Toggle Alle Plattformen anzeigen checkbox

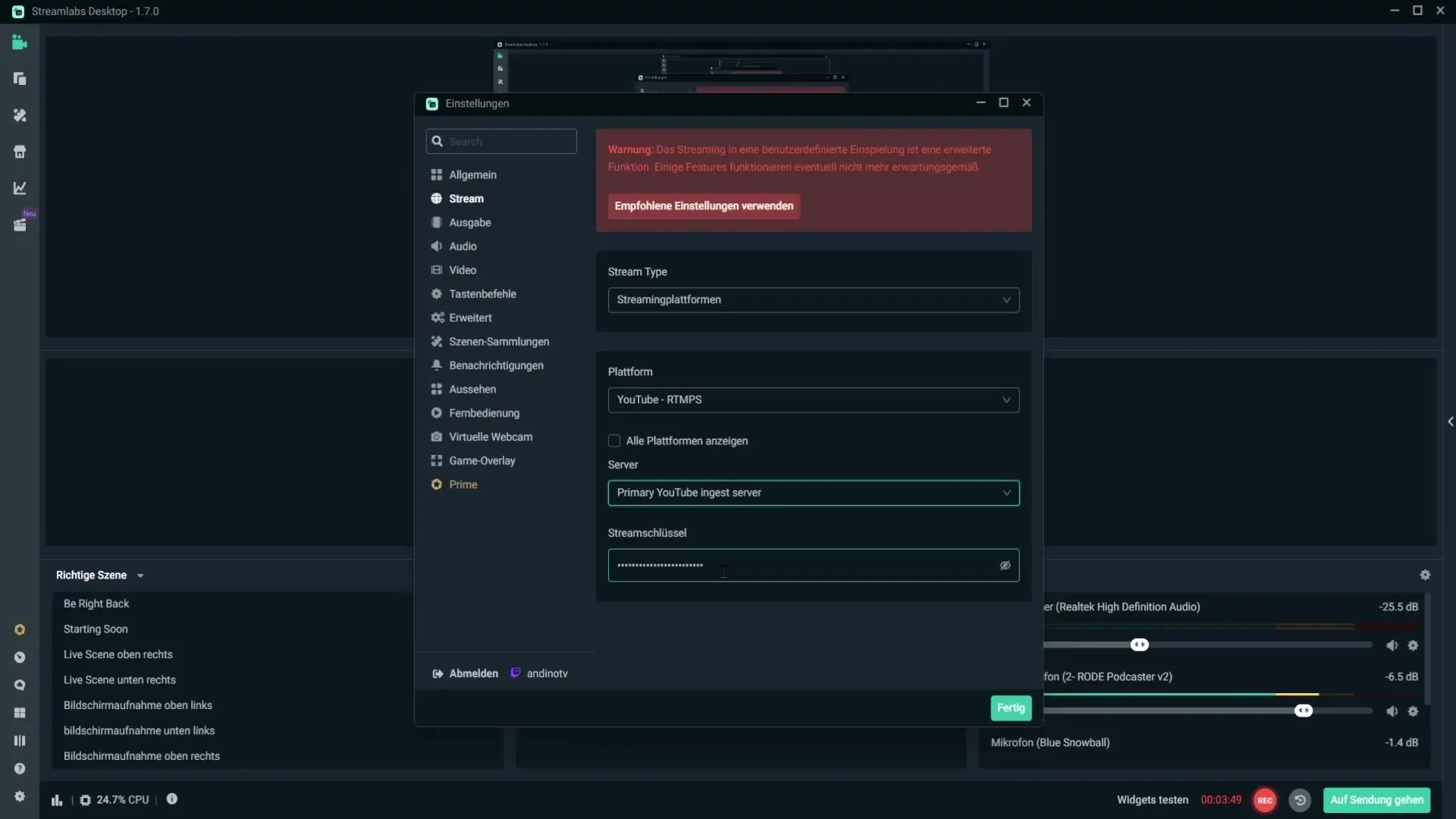coord(614,440)
